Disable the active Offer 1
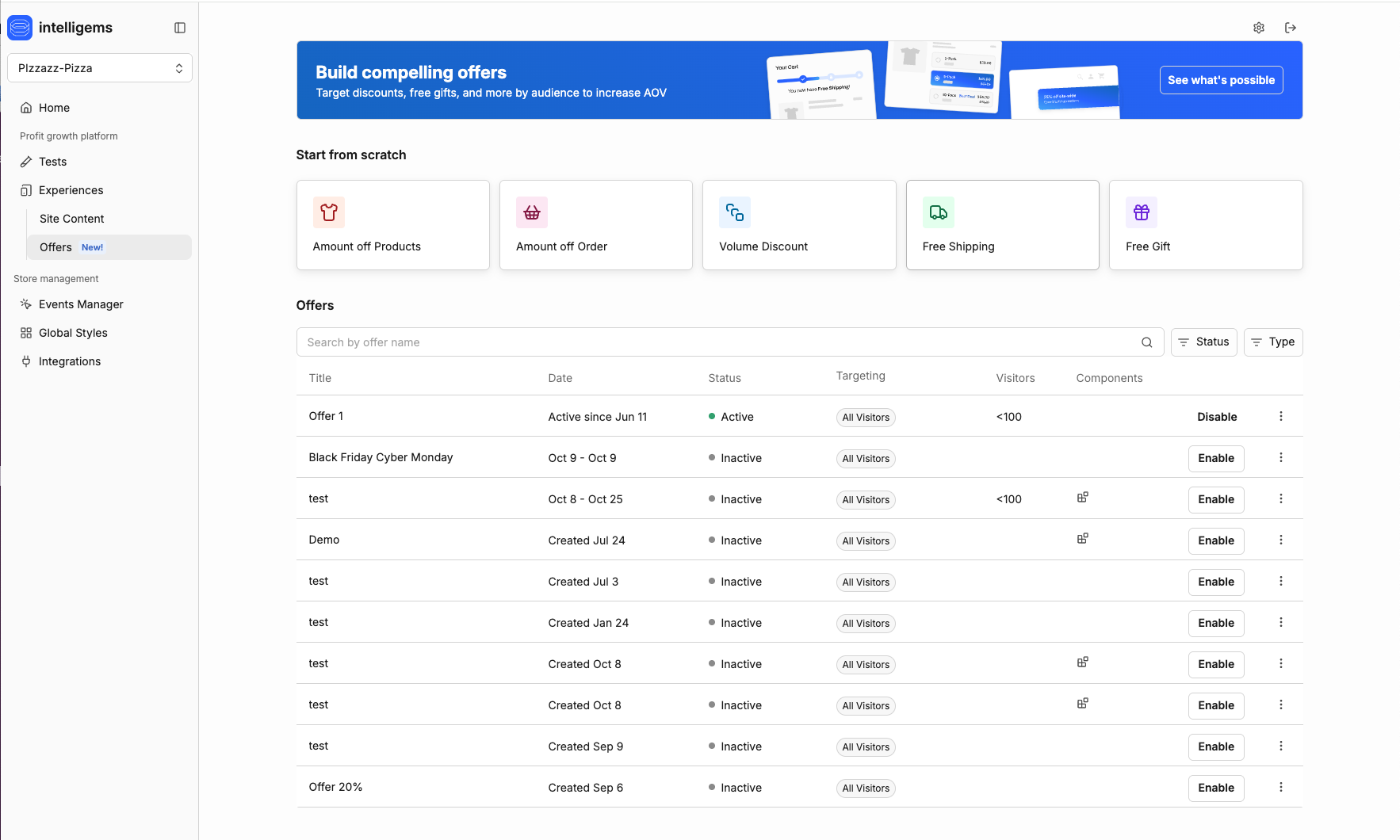 (x=1216, y=417)
